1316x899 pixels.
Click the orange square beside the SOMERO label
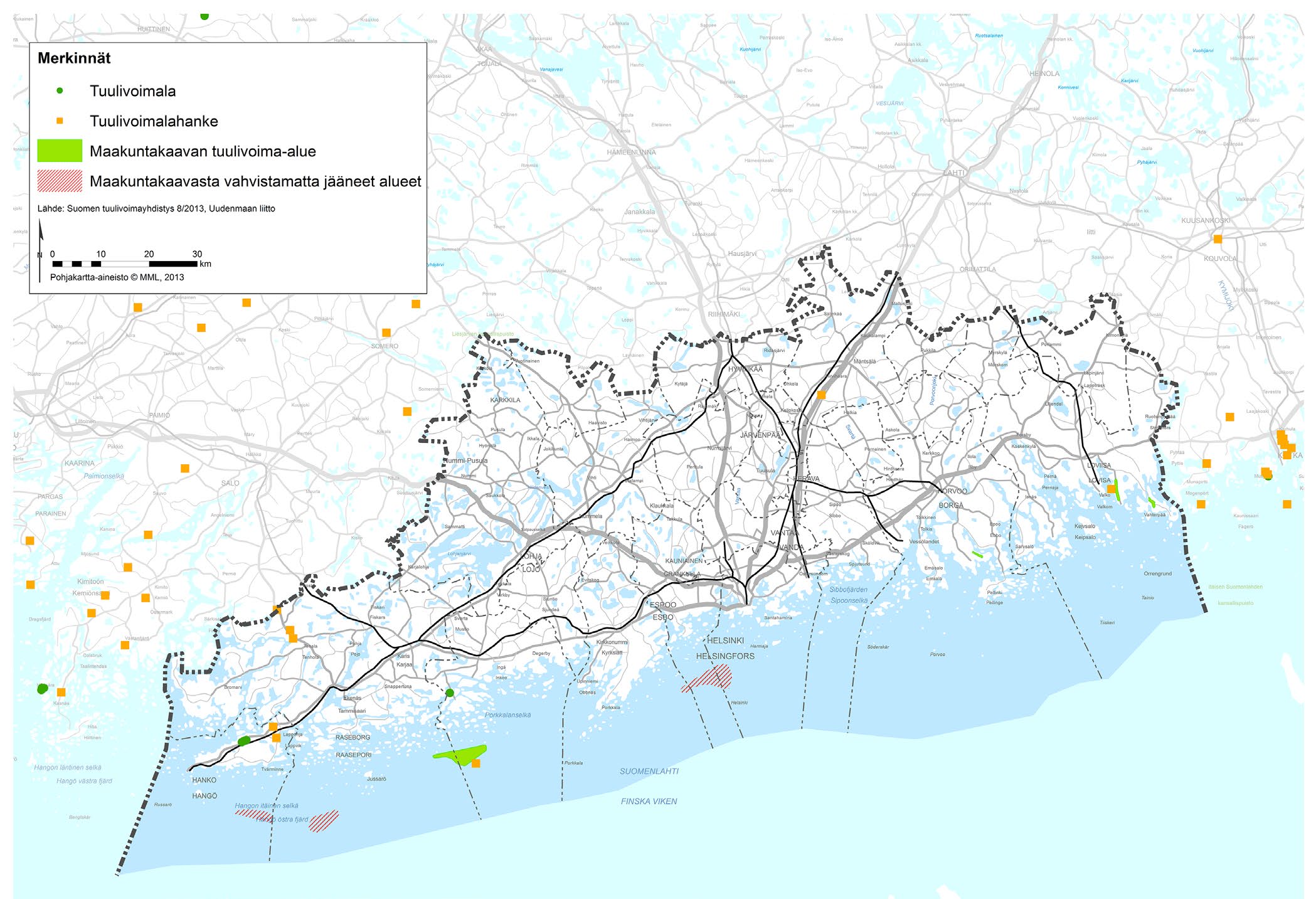[386, 332]
